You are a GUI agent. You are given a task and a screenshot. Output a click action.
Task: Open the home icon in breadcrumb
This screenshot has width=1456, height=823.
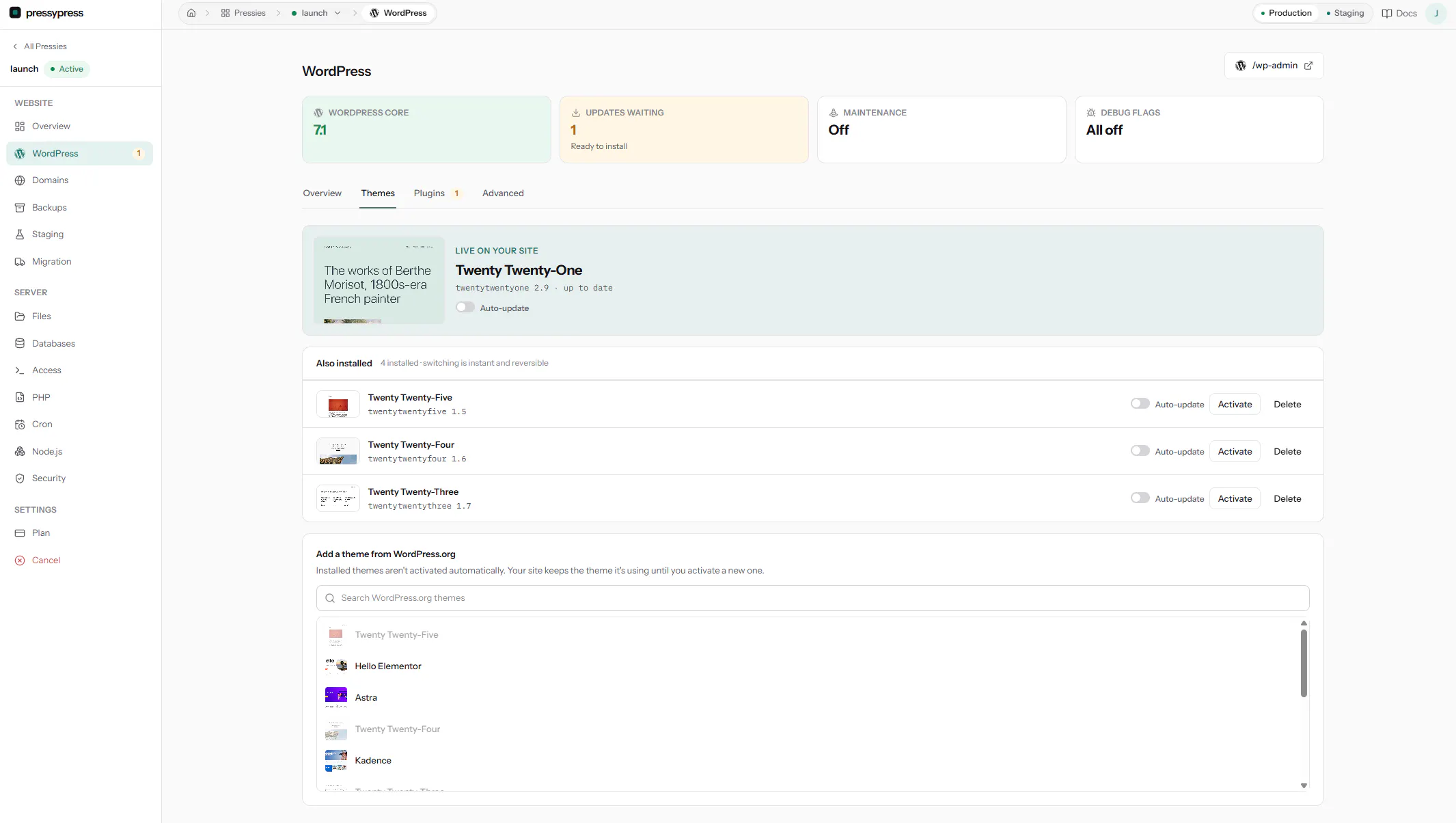pyautogui.click(x=191, y=13)
